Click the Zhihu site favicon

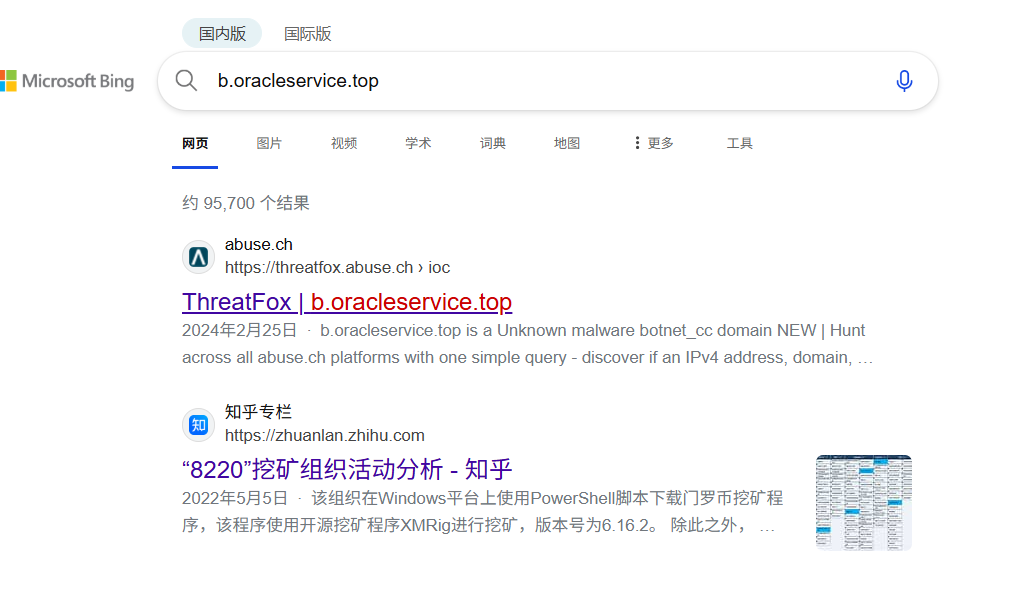coord(198,425)
